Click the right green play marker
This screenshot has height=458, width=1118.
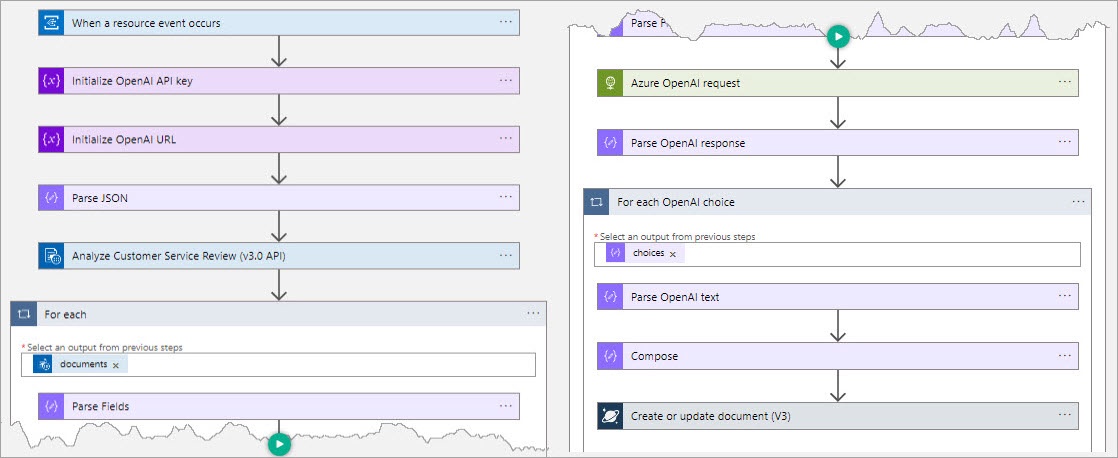(x=838, y=36)
